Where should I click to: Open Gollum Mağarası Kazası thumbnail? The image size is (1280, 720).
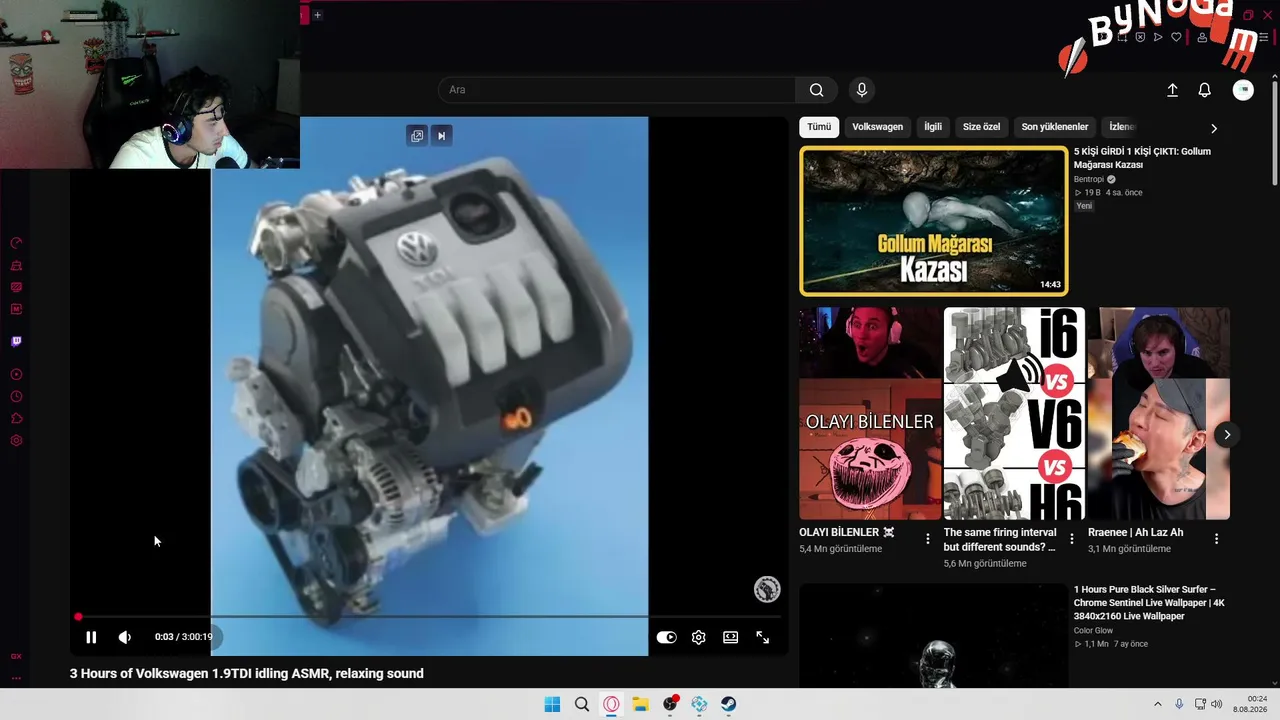[934, 221]
